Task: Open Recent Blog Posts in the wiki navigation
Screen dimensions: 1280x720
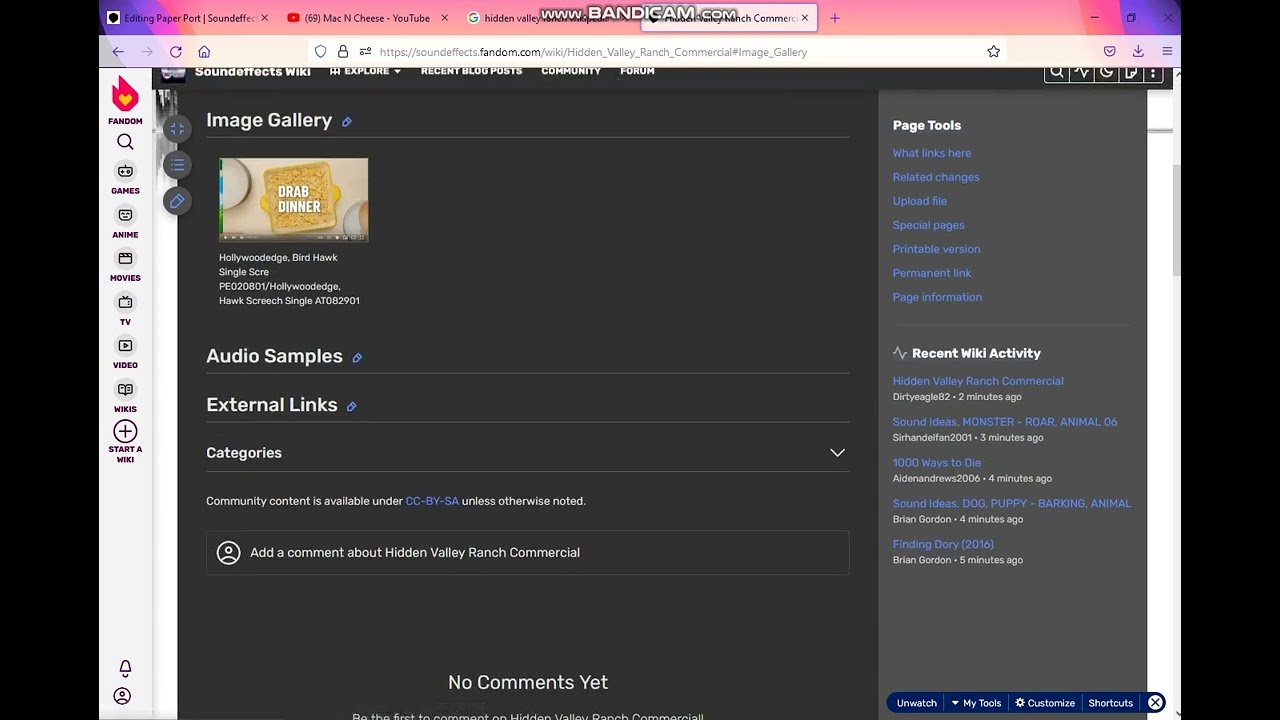Action: tap(471, 71)
